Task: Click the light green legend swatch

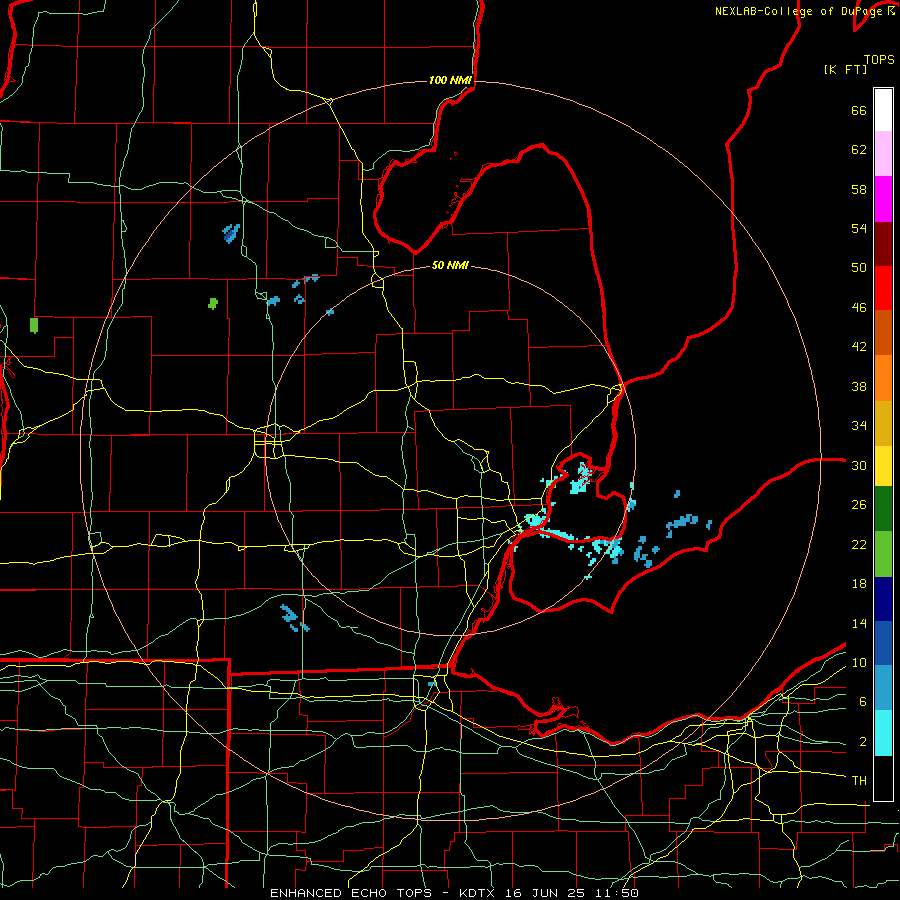Action: pyautogui.click(x=883, y=554)
